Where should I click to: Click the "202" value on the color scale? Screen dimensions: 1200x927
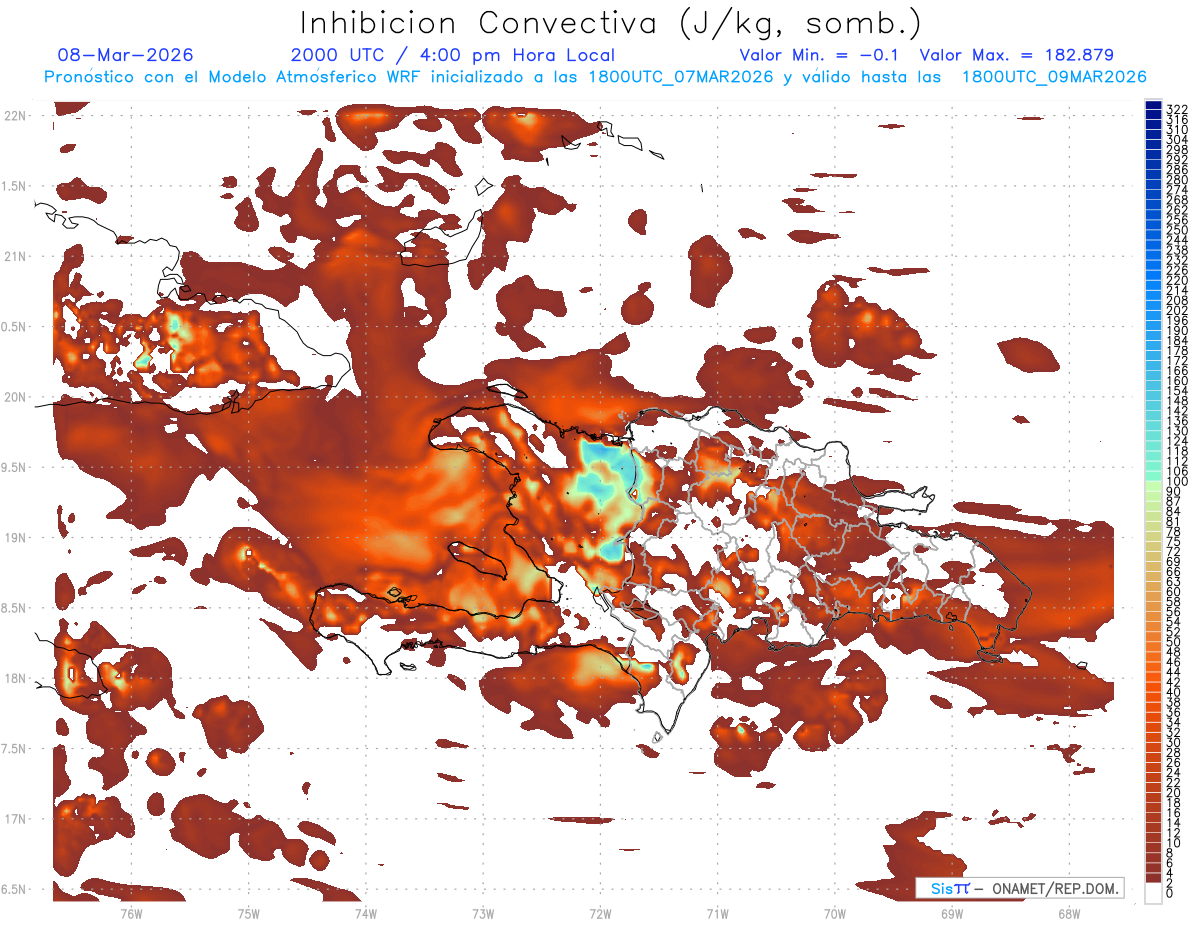point(1176,310)
